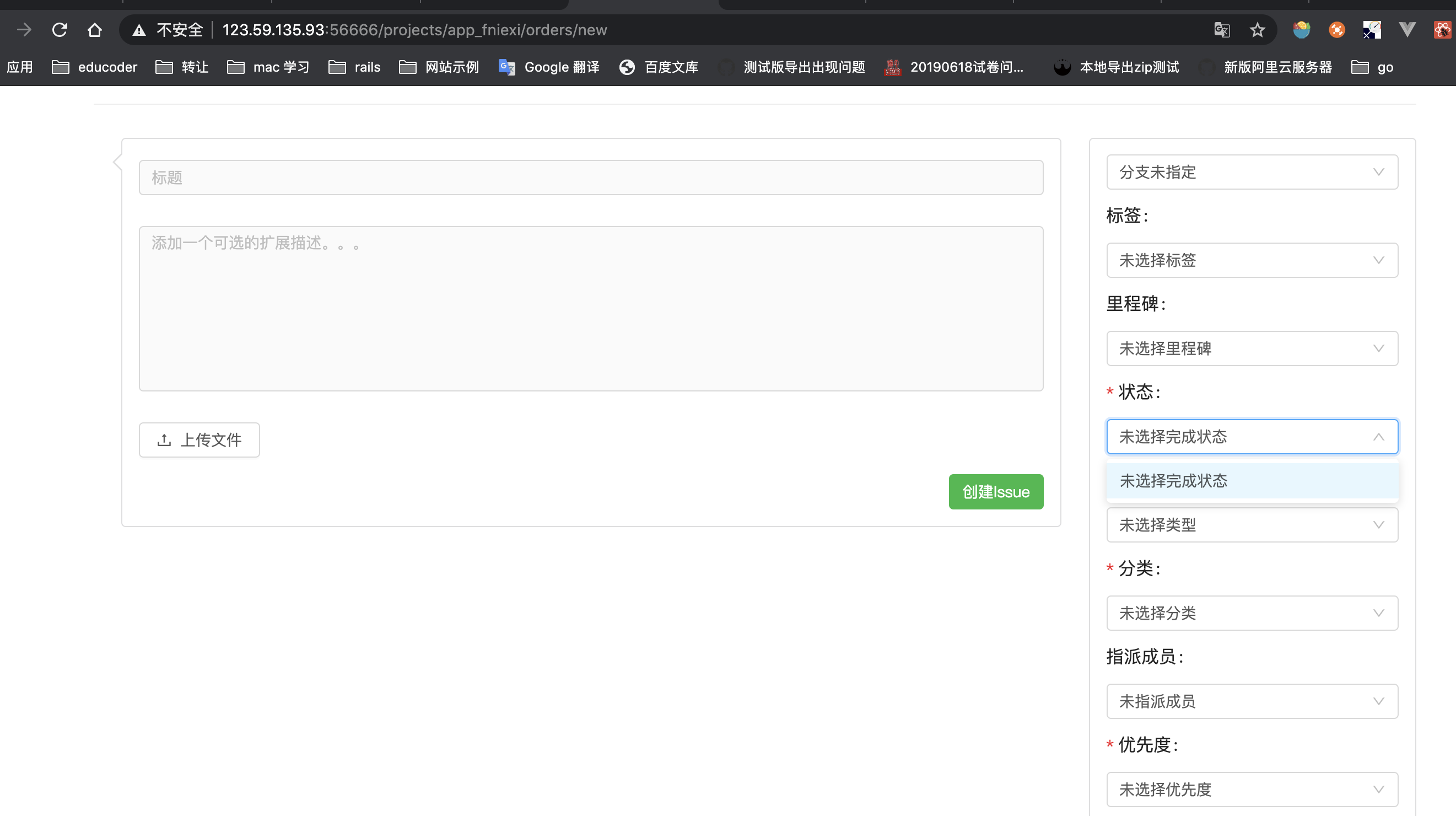Viewport: 1456px width, 816px height.
Task: Click the green 创建Issue button
Action: click(995, 492)
